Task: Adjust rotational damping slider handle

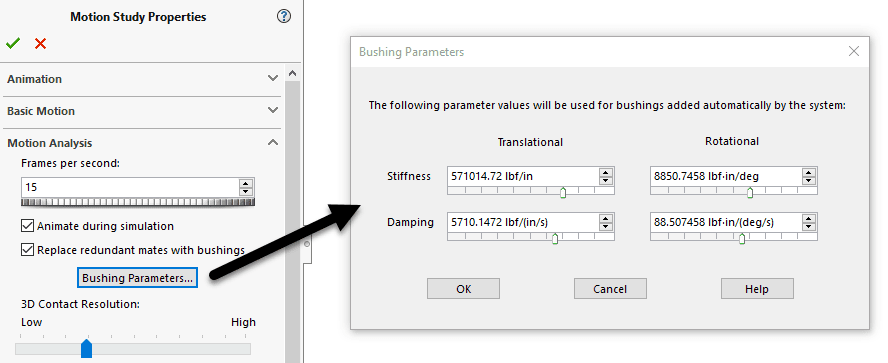Action: click(x=742, y=239)
